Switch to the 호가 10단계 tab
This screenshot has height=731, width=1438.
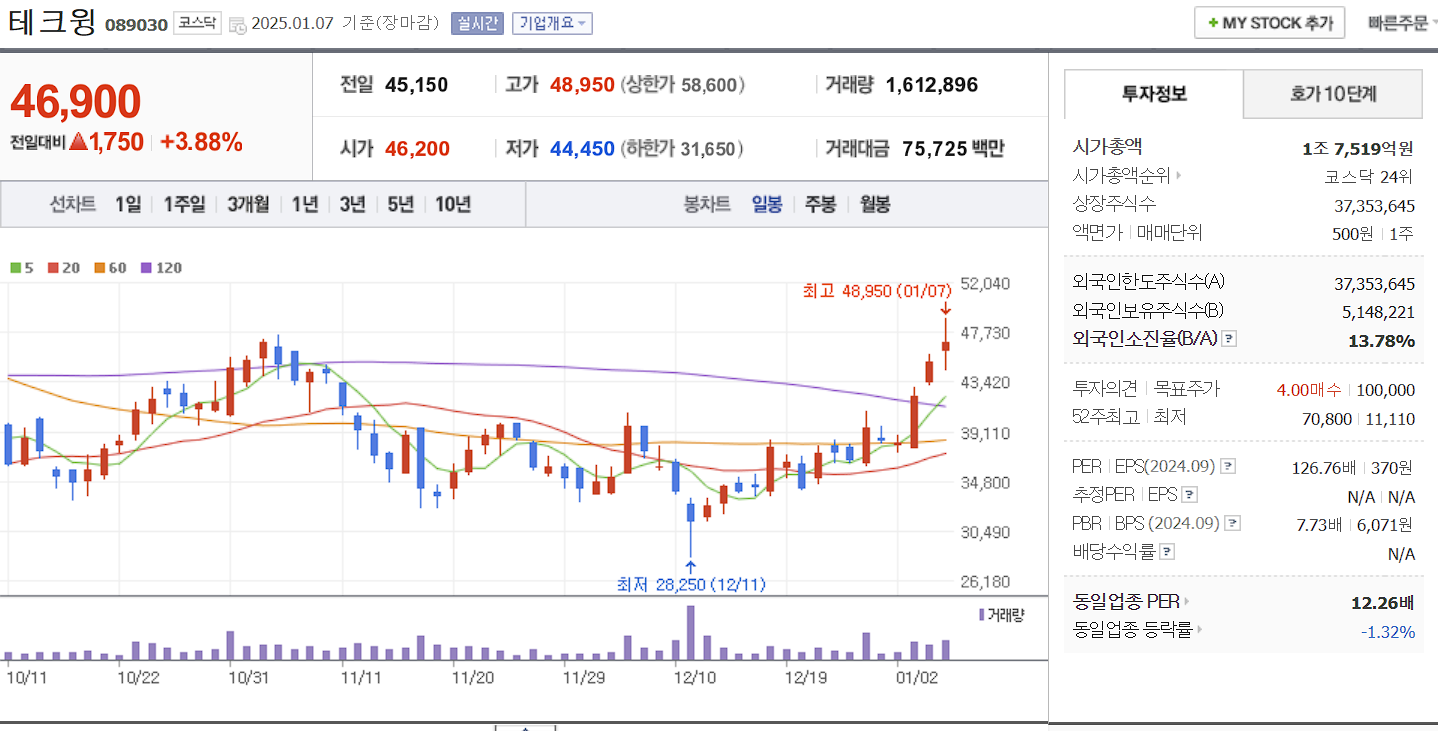pos(1333,94)
